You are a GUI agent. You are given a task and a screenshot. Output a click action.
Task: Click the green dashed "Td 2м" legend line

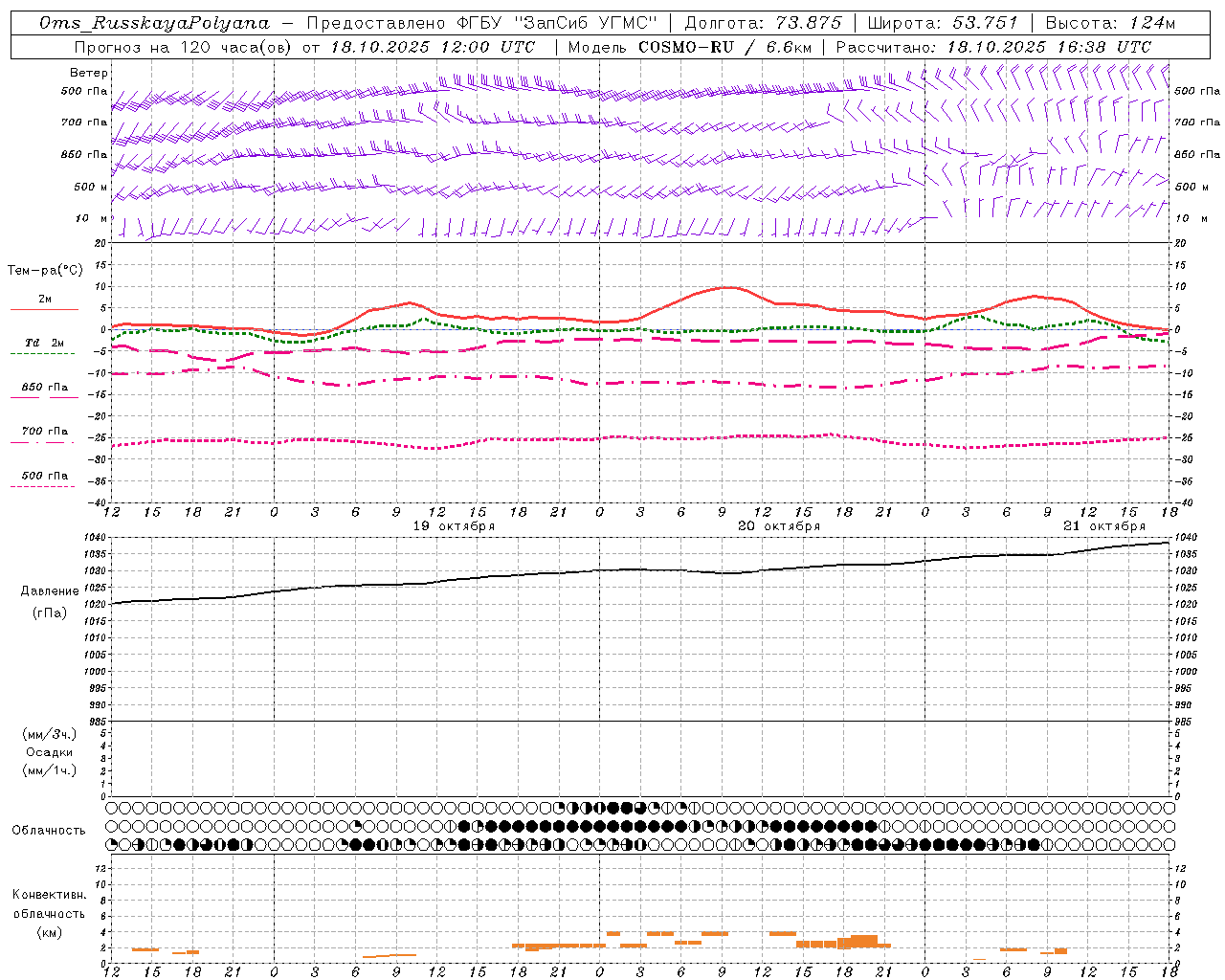coord(44,353)
